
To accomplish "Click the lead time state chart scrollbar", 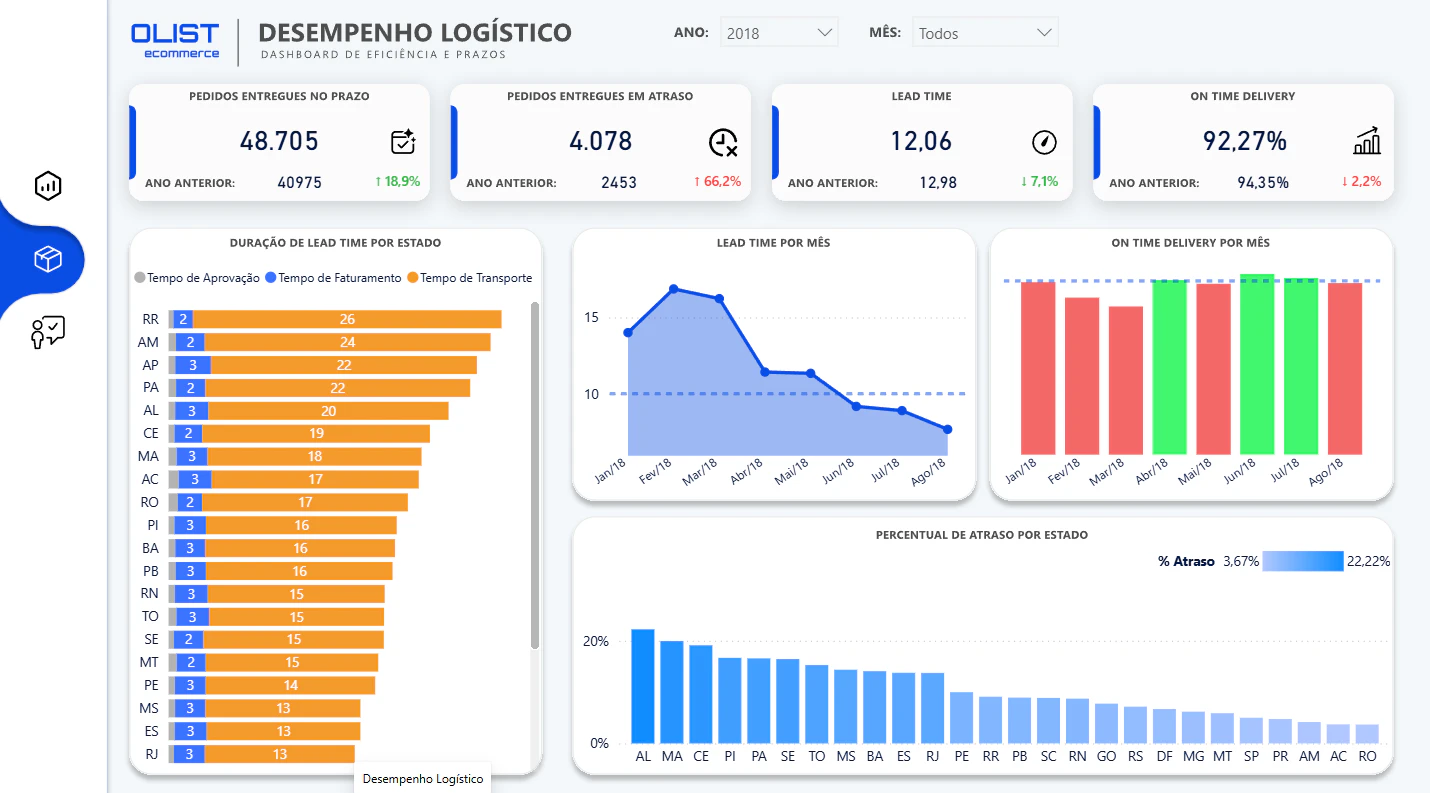I will point(535,475).
